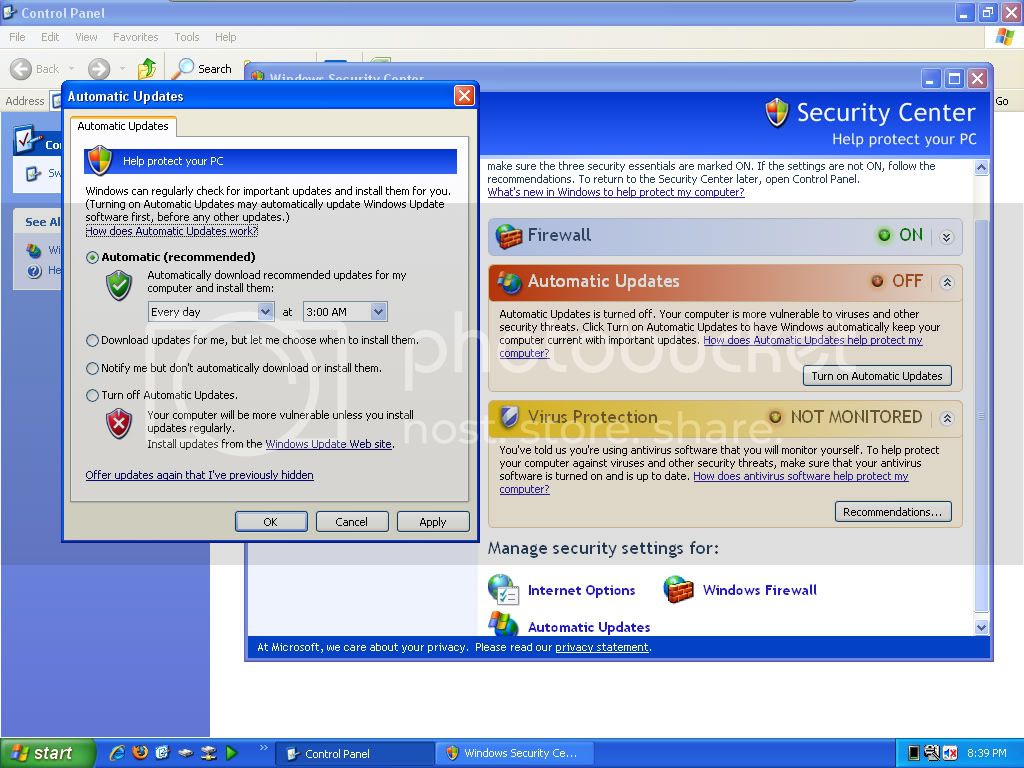Click the scrollbar down arrow in Security Center
The image size is (1024, 768).
click(981, 626)
